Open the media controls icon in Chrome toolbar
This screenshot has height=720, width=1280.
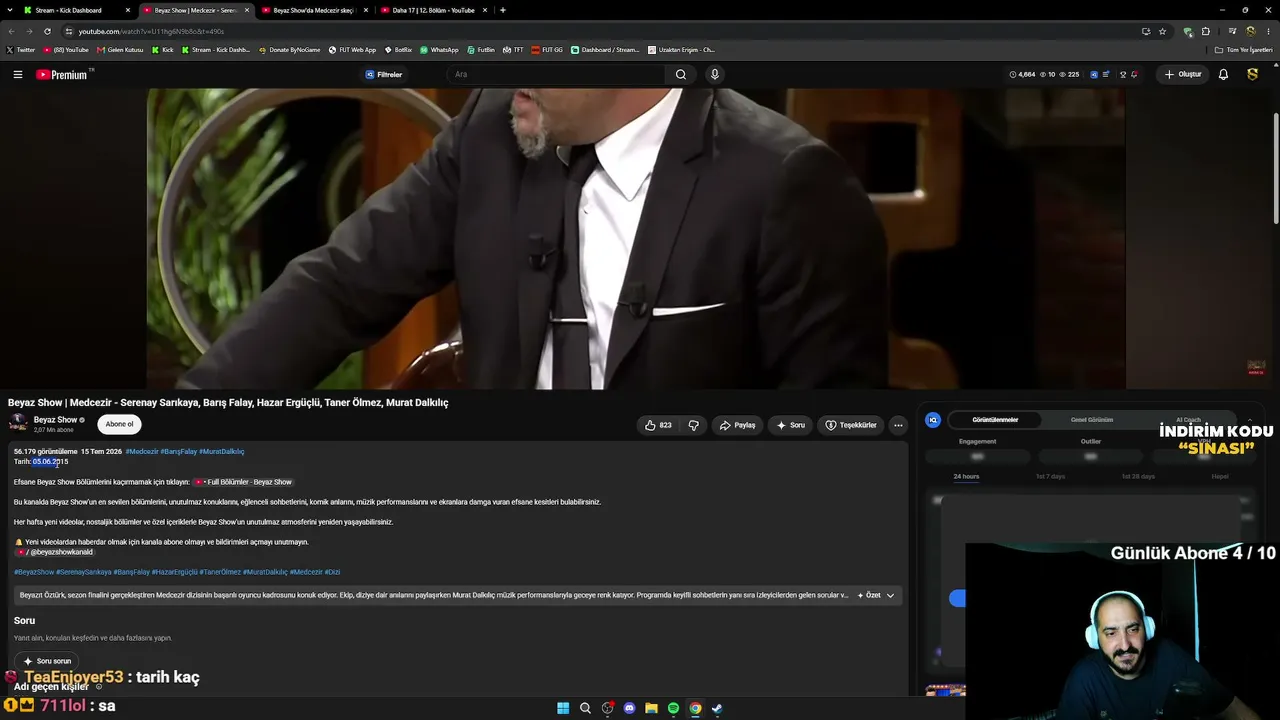pyautogui.click(x=1232, y=31)
